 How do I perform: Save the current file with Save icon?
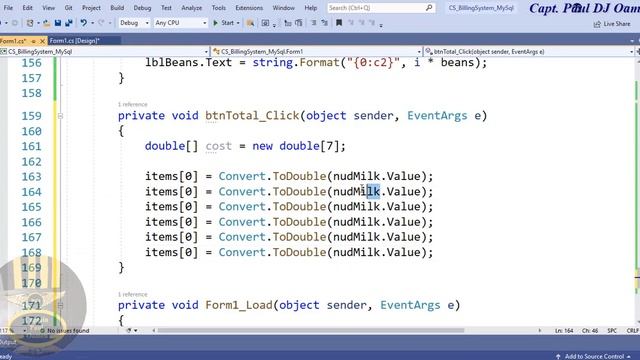(58, 23)
